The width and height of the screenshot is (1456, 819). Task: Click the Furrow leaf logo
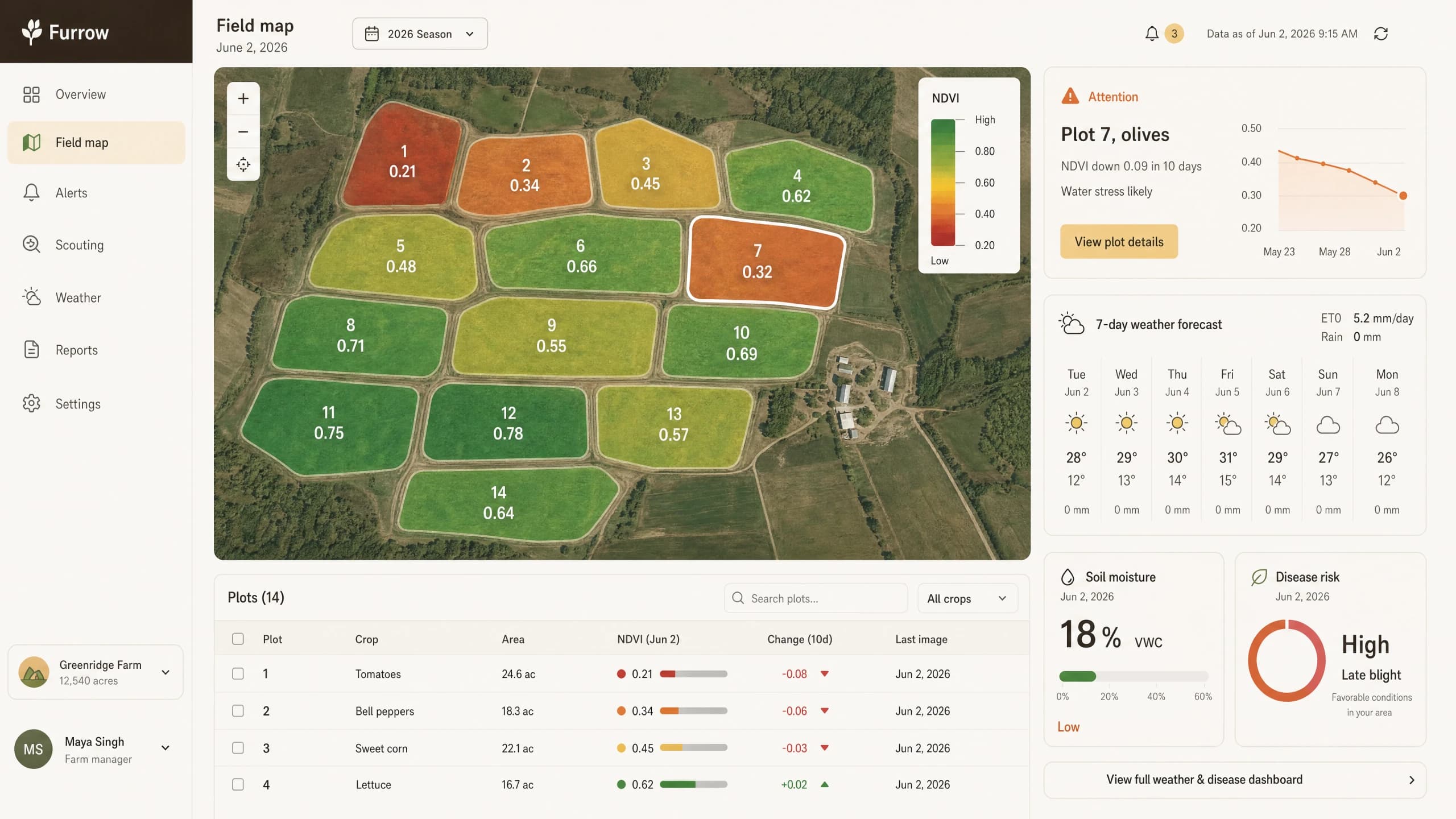(32, 32)
